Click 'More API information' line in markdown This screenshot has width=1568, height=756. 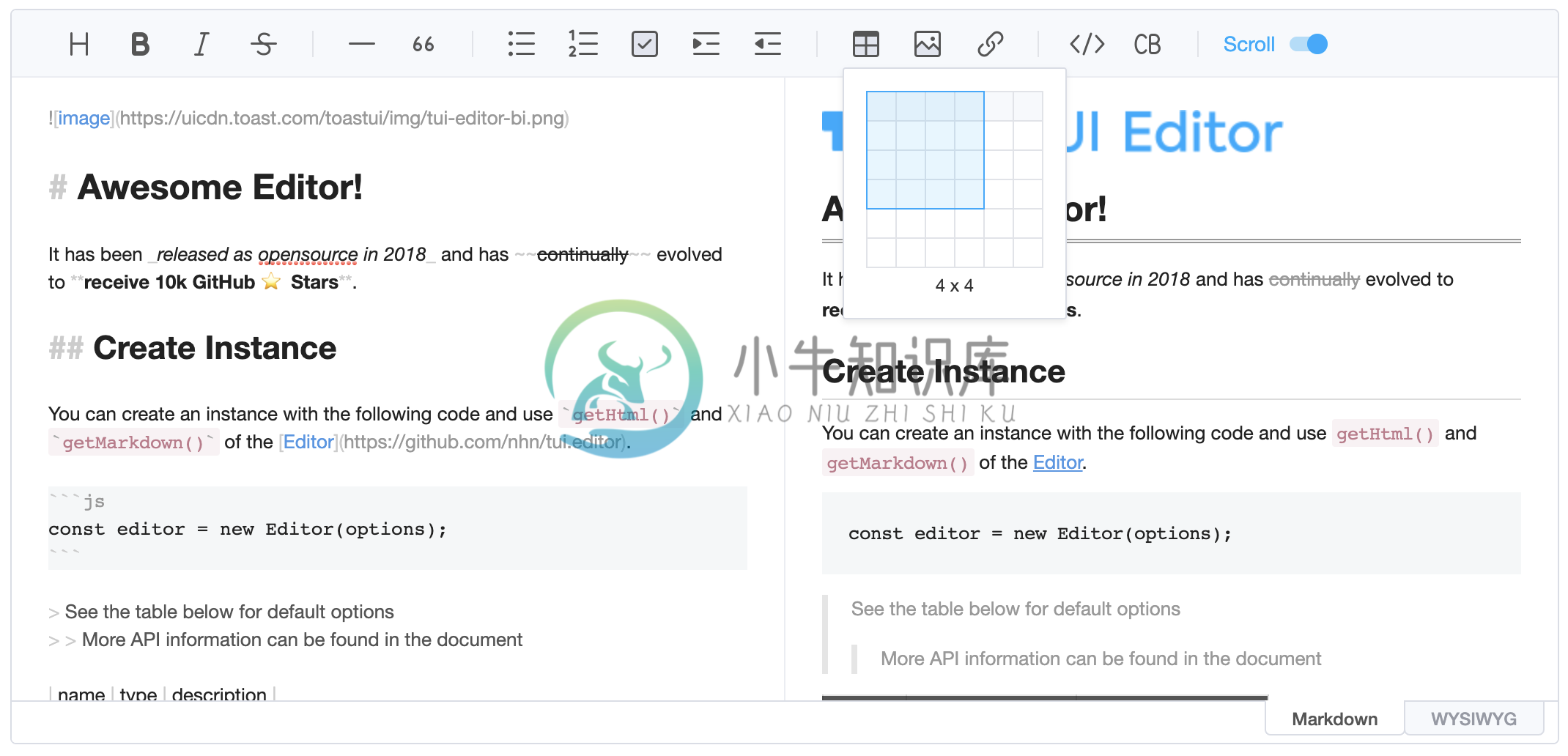[x=302, y=640]
